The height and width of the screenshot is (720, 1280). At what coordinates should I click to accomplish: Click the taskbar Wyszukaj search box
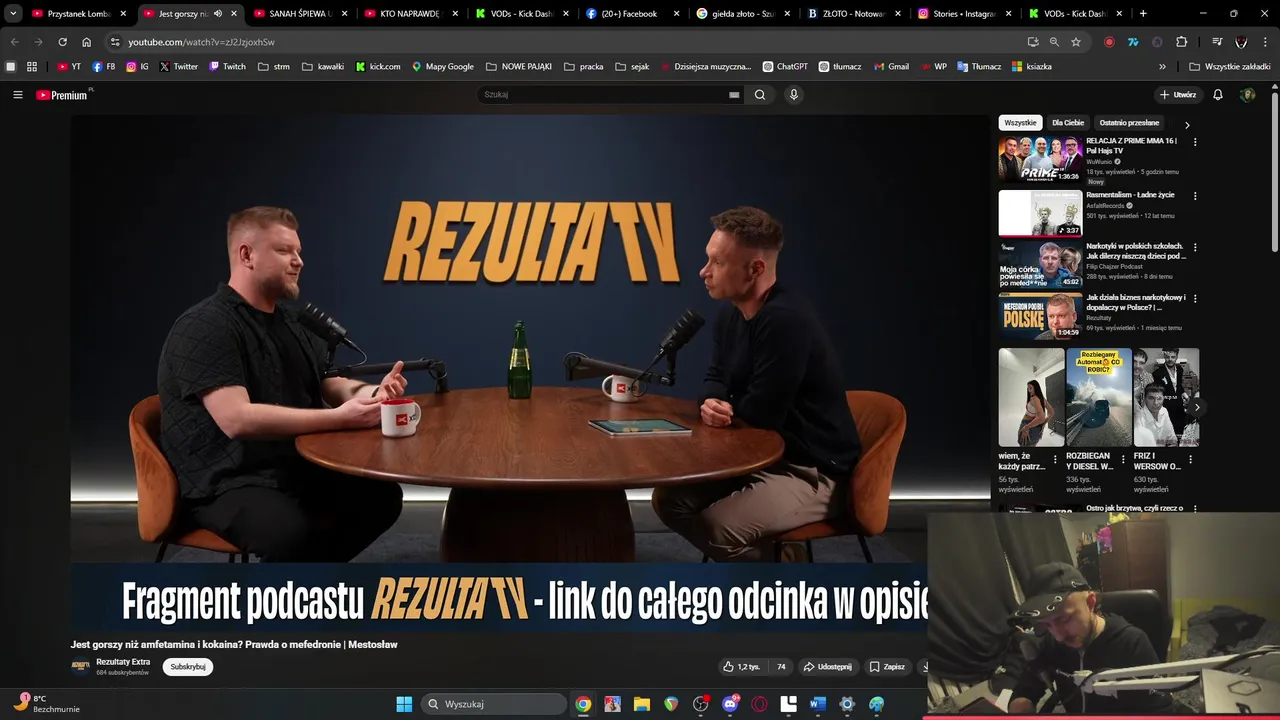[495, 704]
